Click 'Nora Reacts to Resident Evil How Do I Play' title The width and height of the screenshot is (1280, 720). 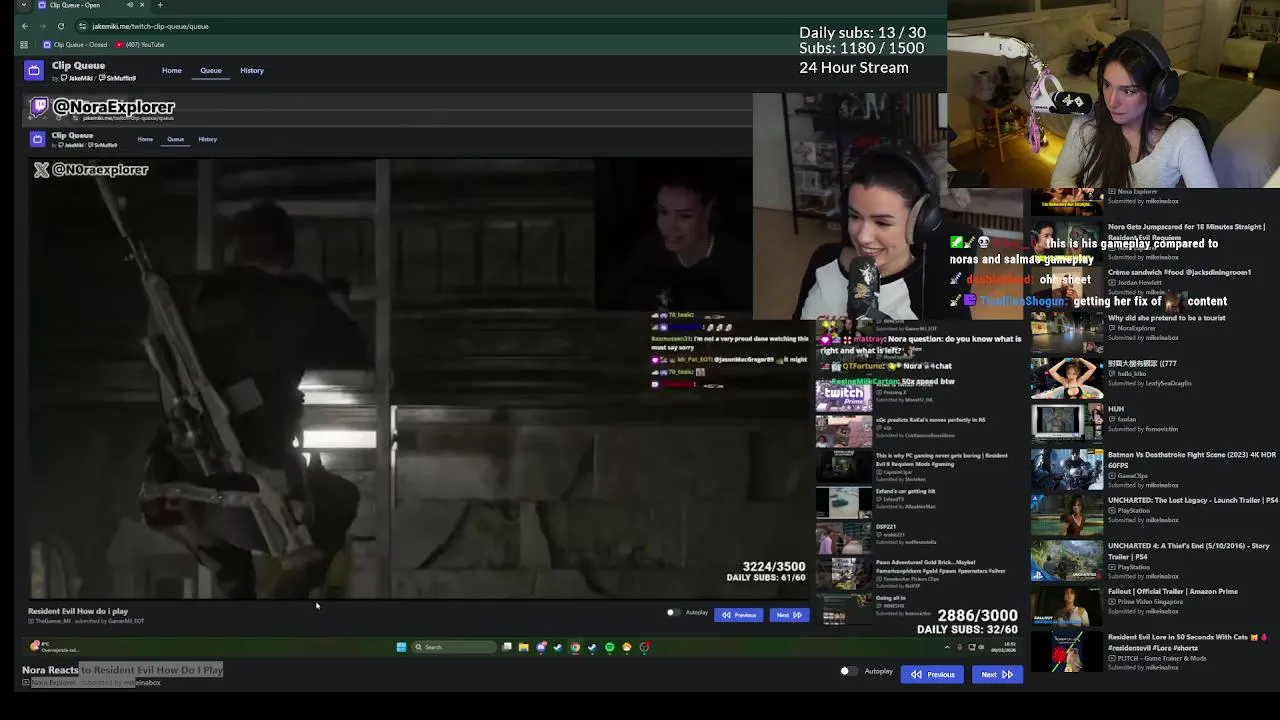(122, 670)
